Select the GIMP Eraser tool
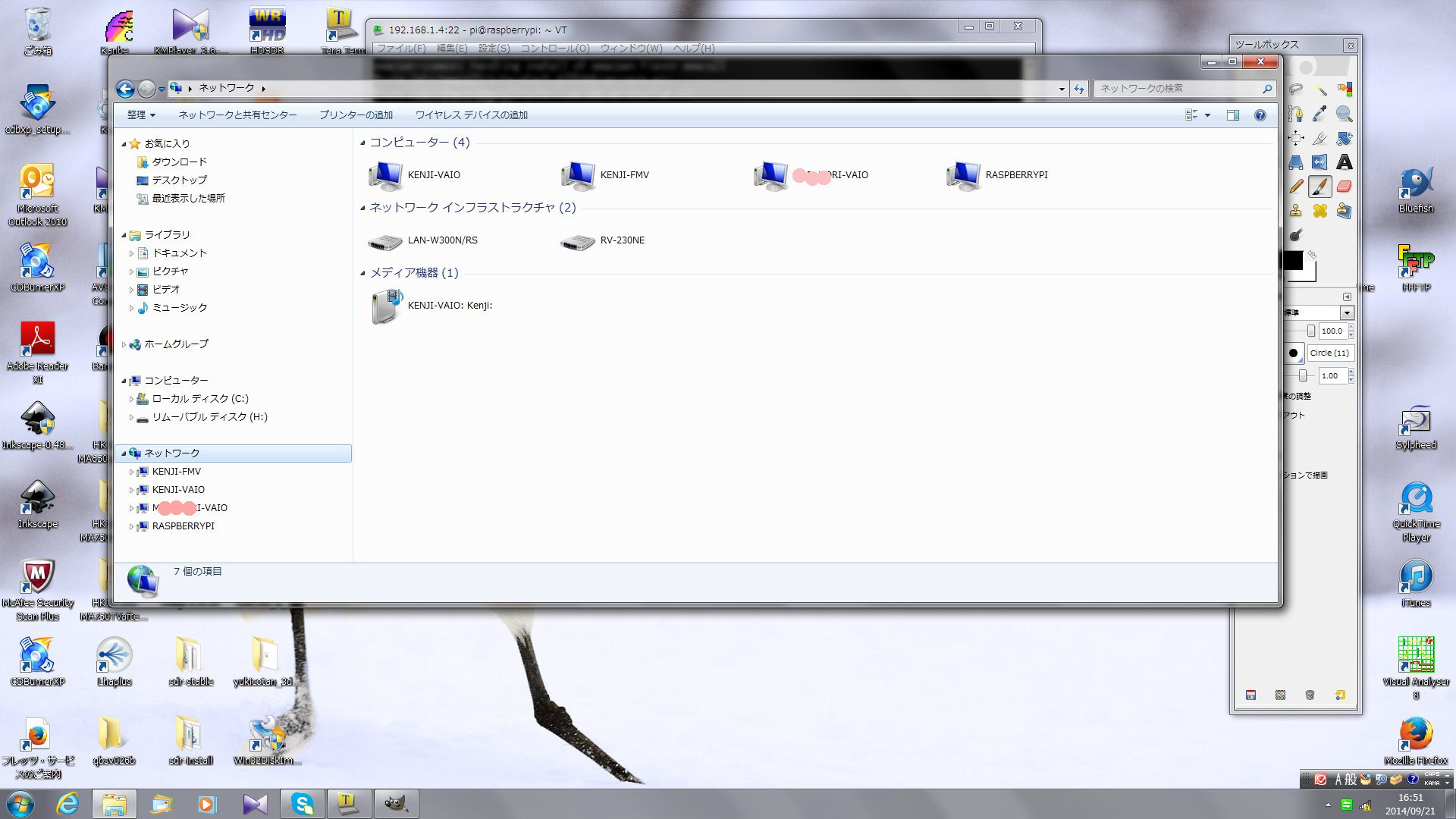Viewport: 1456px width, 819px height. [x=1344, y=187]
